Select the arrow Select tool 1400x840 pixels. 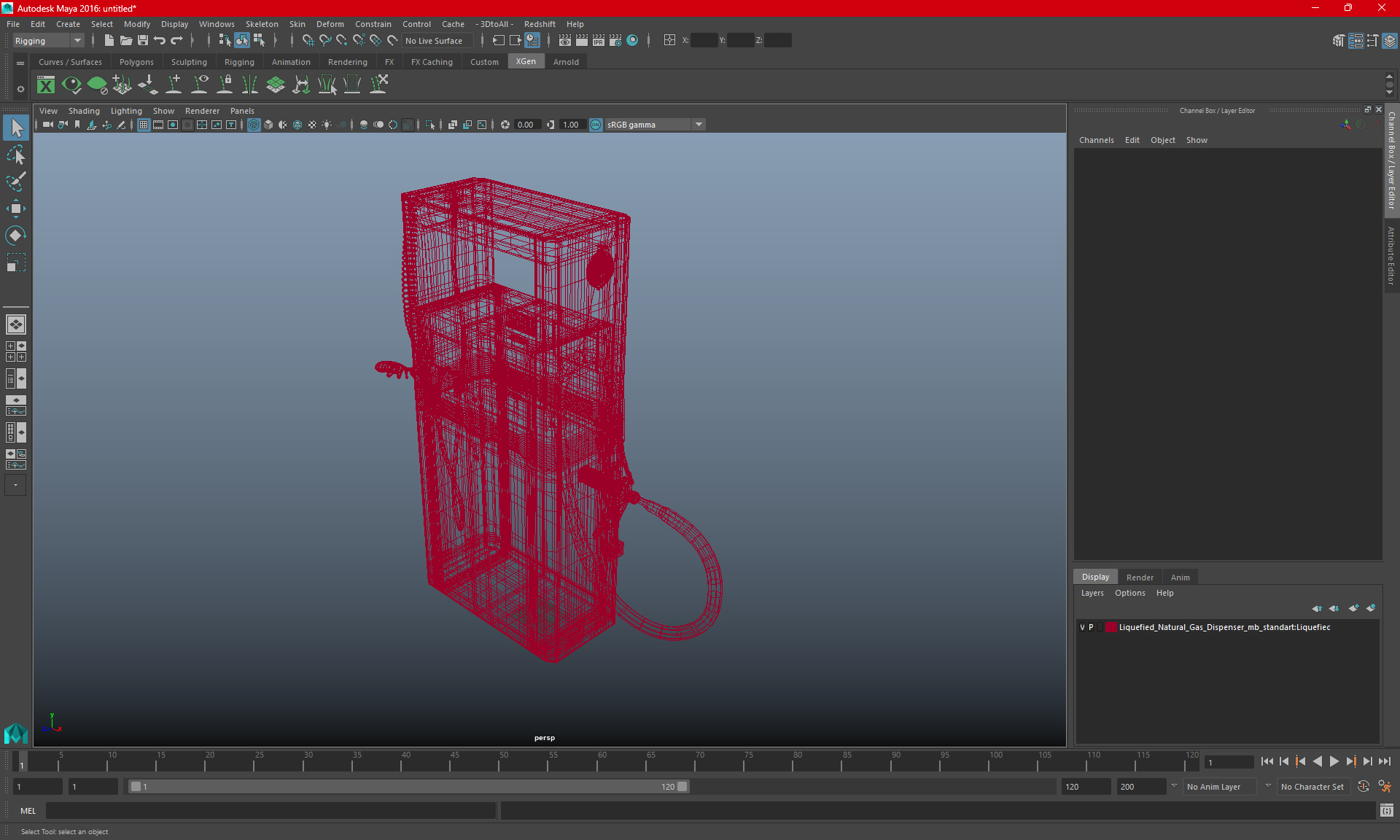16,128
